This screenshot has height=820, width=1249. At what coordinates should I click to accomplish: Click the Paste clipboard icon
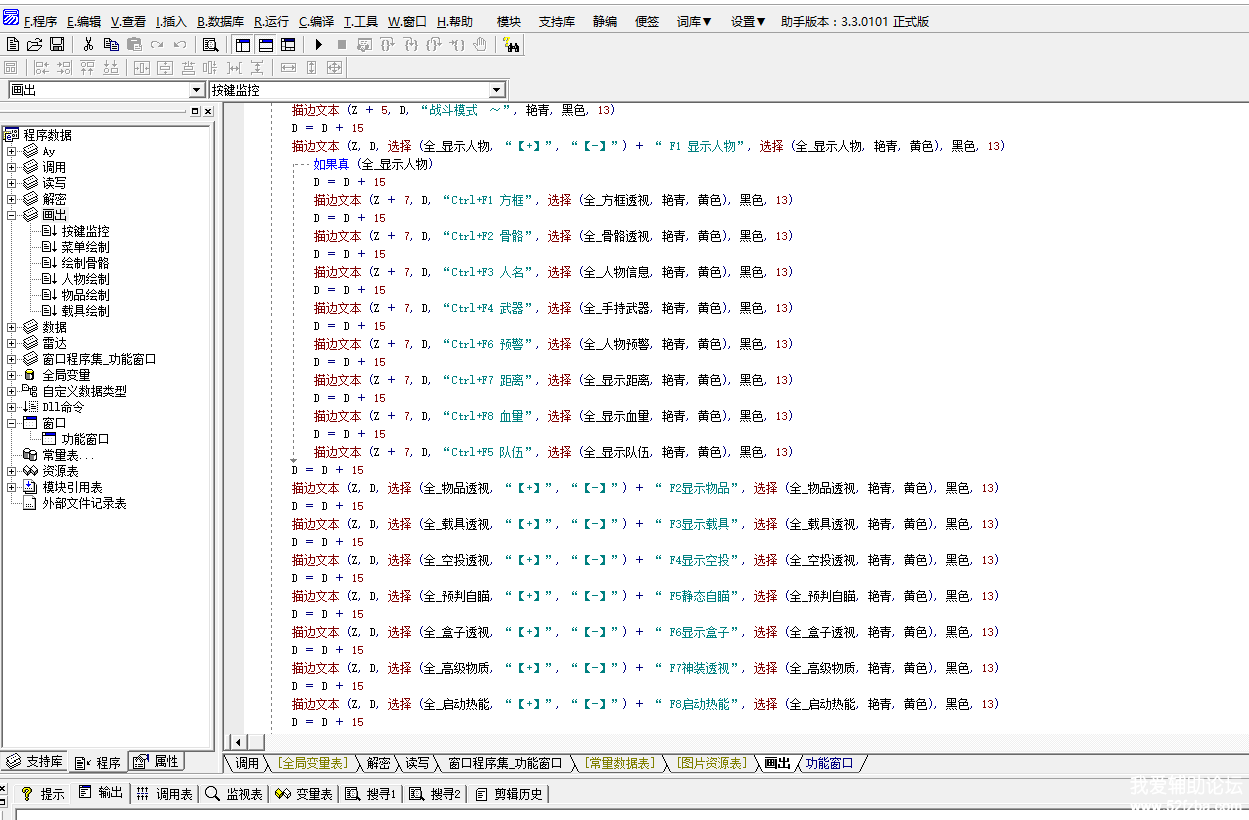tap(134, 44)
